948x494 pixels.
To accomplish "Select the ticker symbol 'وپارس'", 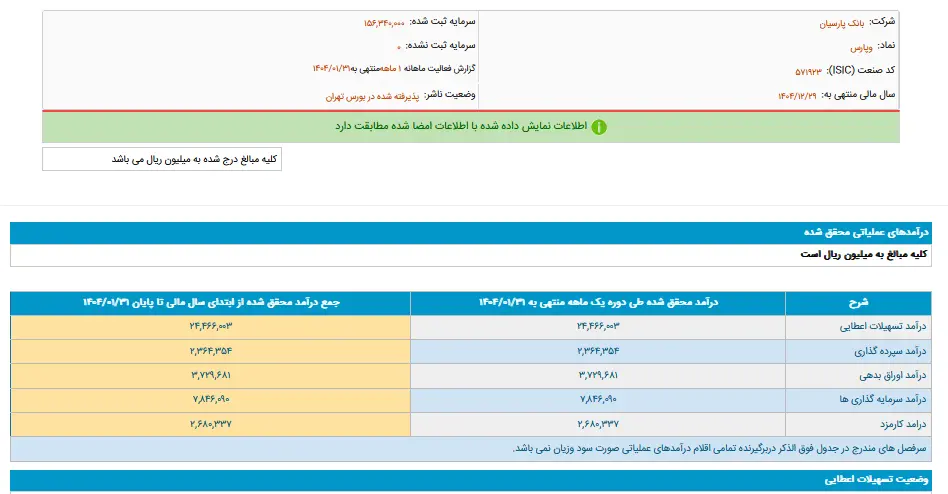I will coord(861,47).
